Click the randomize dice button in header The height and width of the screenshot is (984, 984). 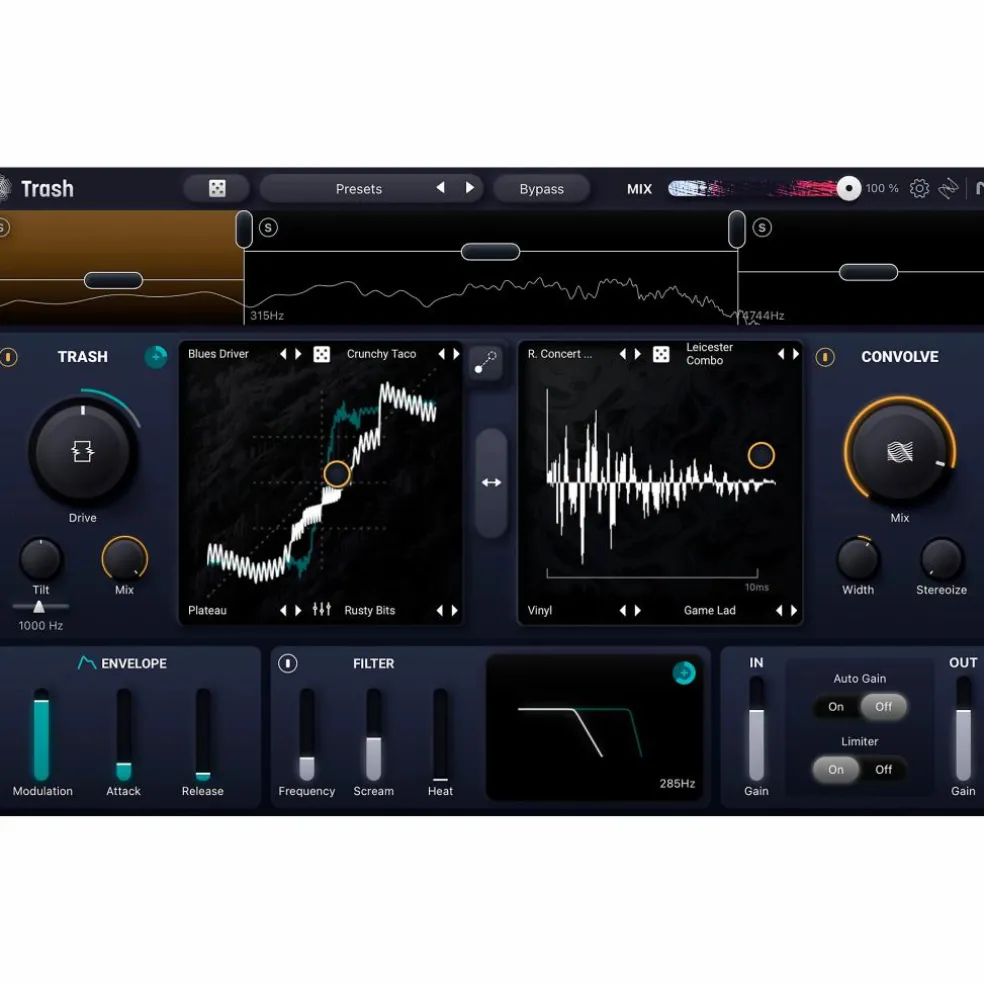[217, 188]
